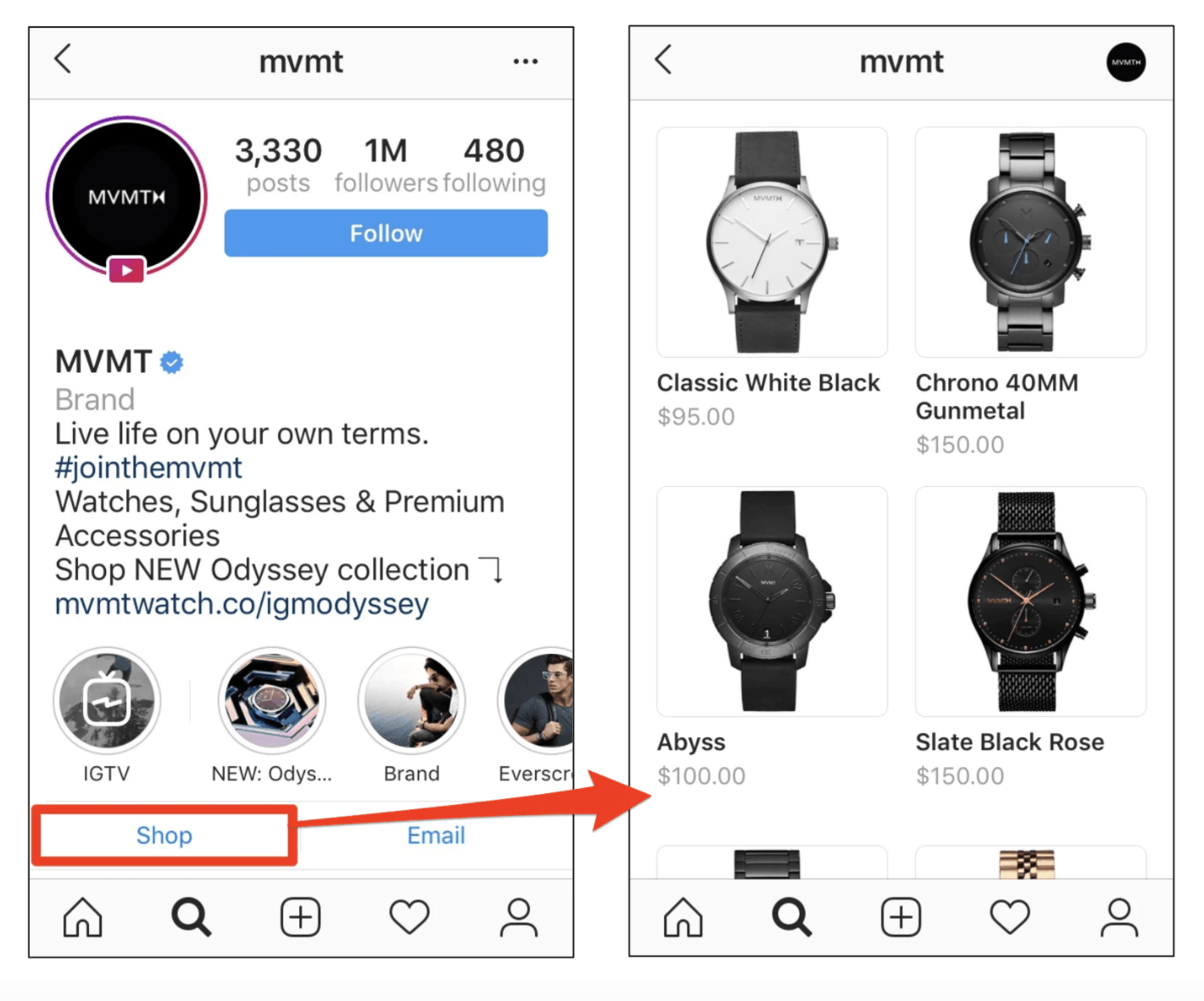Image resolution: width=1204 pixels, height=1001 pixels.
Task: Open activity heart icon on profile screen
Action: pyautogui.click(x=410, y=917)
